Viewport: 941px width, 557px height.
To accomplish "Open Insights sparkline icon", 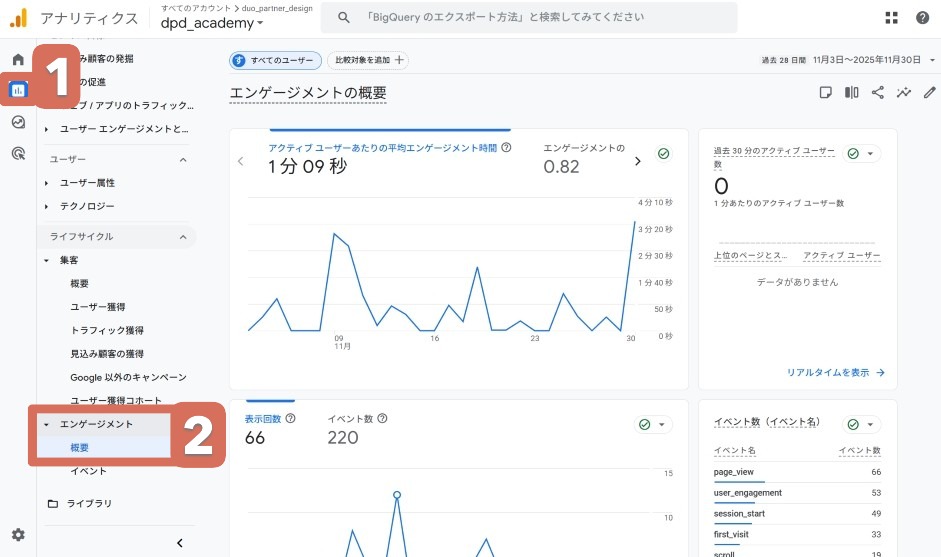I will point(904,93).
